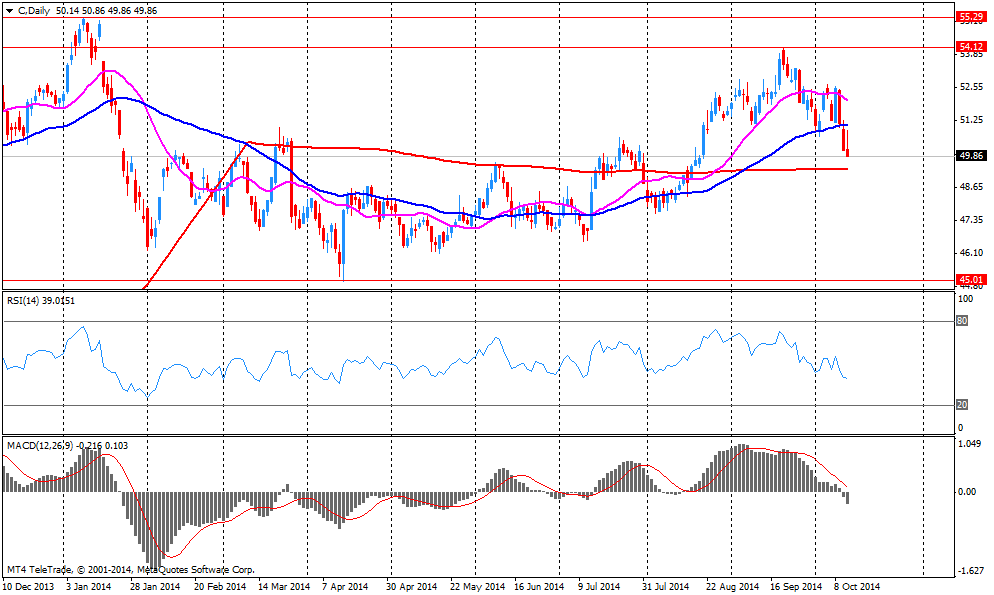The height and width of the screenshot is (595, 994).
Task: Click the 52.55 price scale value
Action: 971,87
